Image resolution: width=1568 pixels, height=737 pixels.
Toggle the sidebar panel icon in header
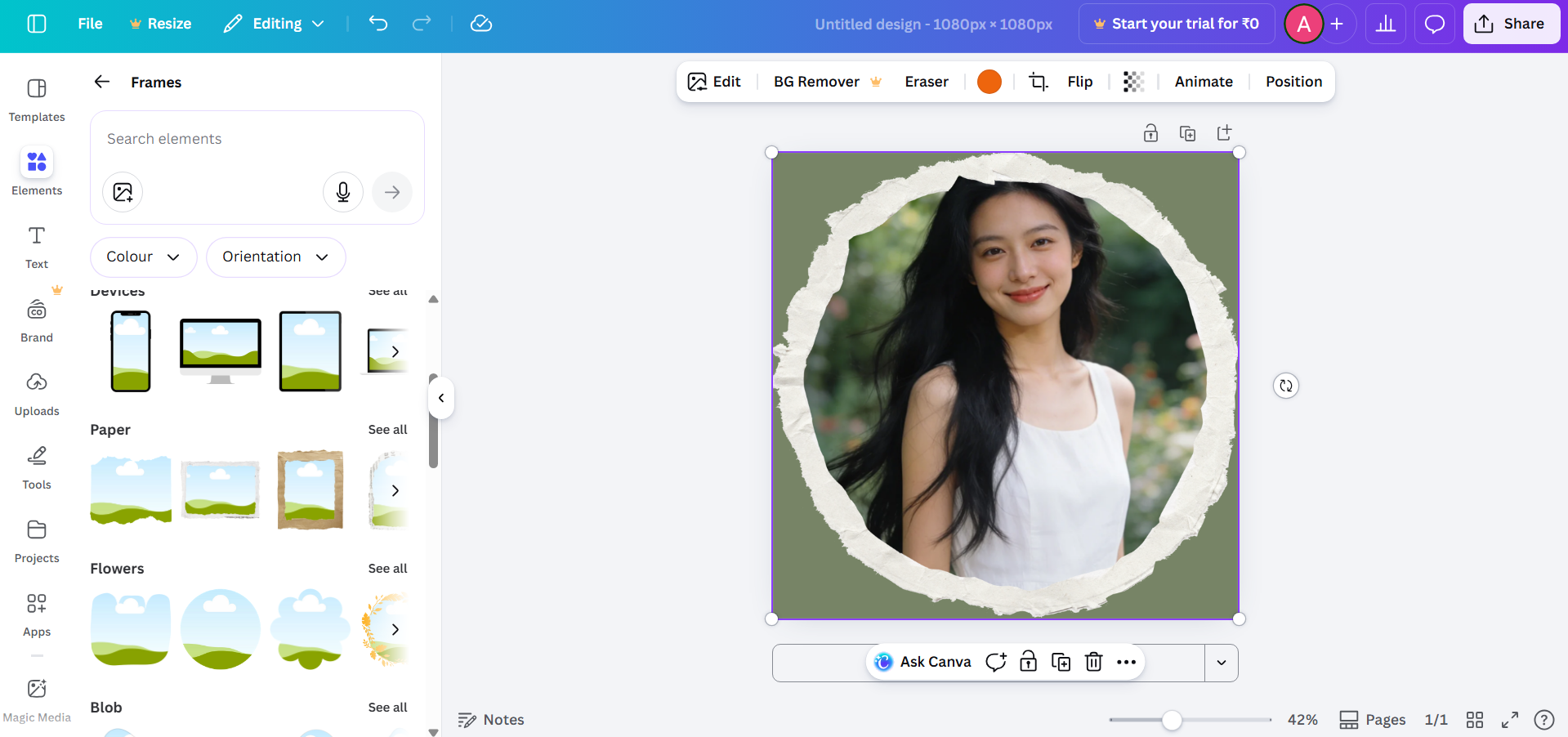37,24
